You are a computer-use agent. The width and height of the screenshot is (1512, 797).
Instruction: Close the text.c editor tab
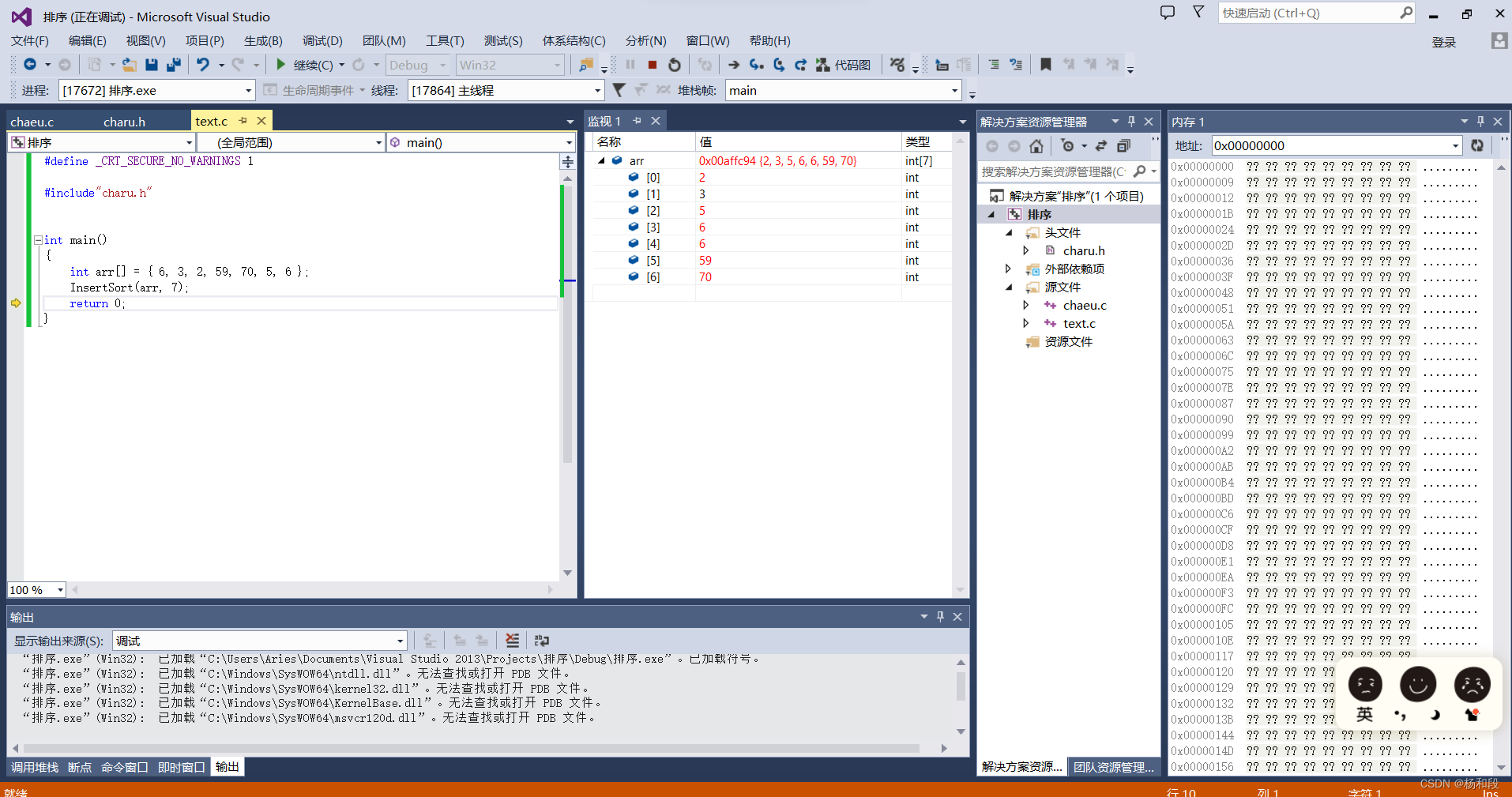(x=261, y=121)
